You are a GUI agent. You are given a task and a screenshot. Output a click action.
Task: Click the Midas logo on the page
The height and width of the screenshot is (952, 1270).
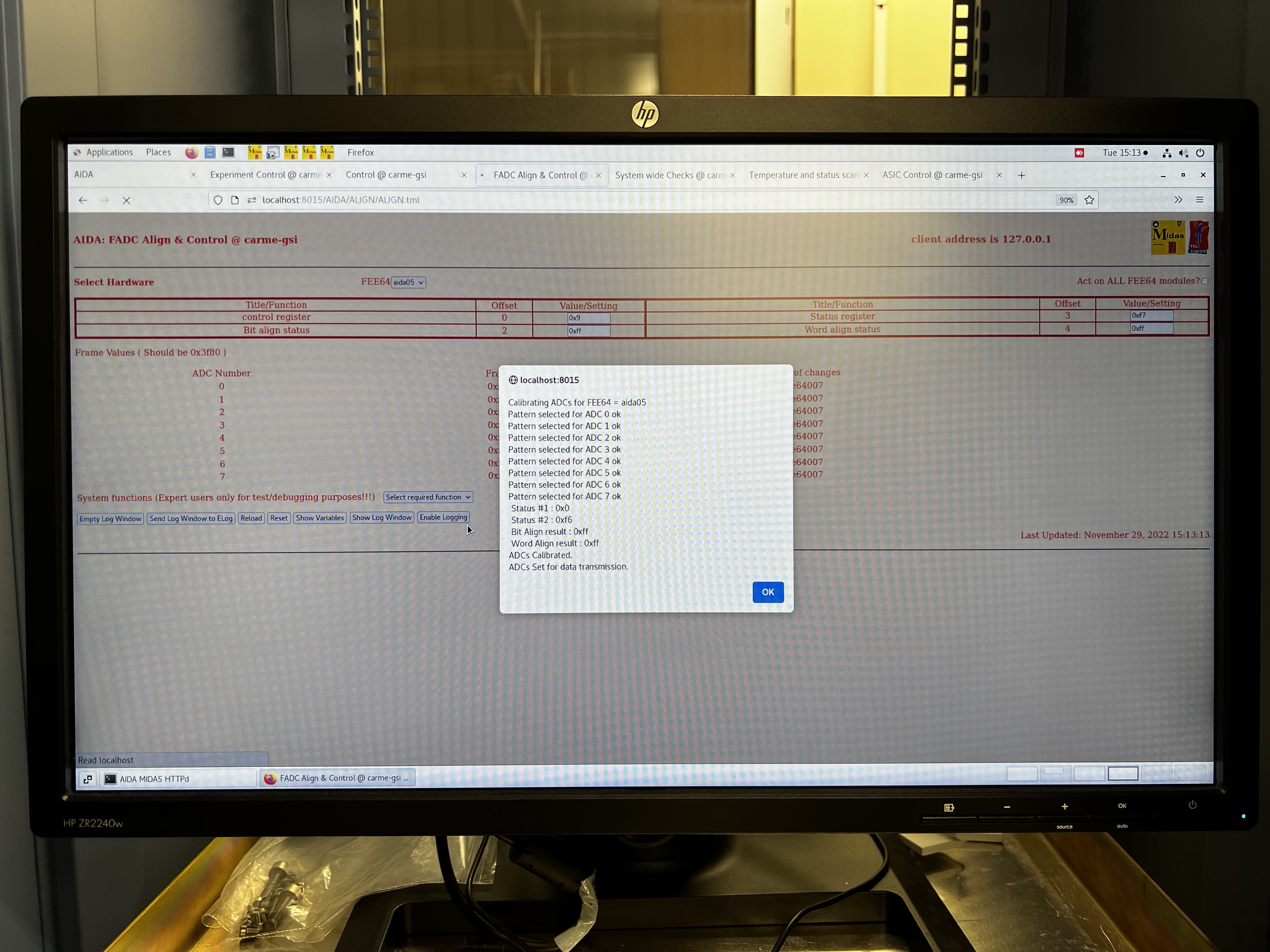pos(1168,237)
